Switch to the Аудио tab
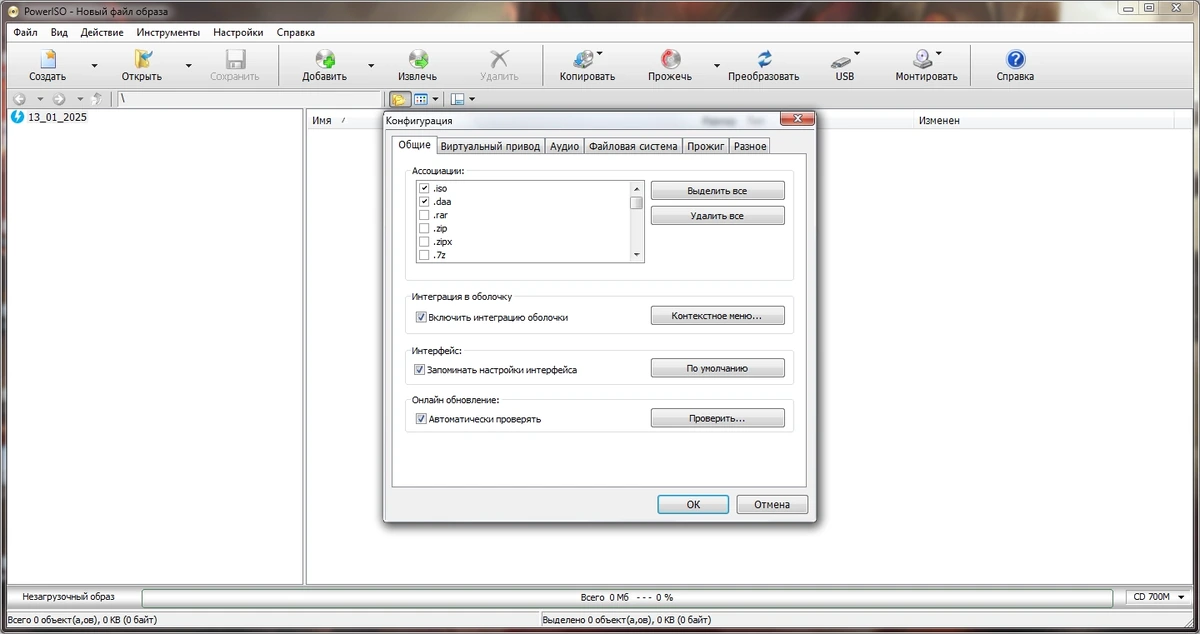 point(564,146)
